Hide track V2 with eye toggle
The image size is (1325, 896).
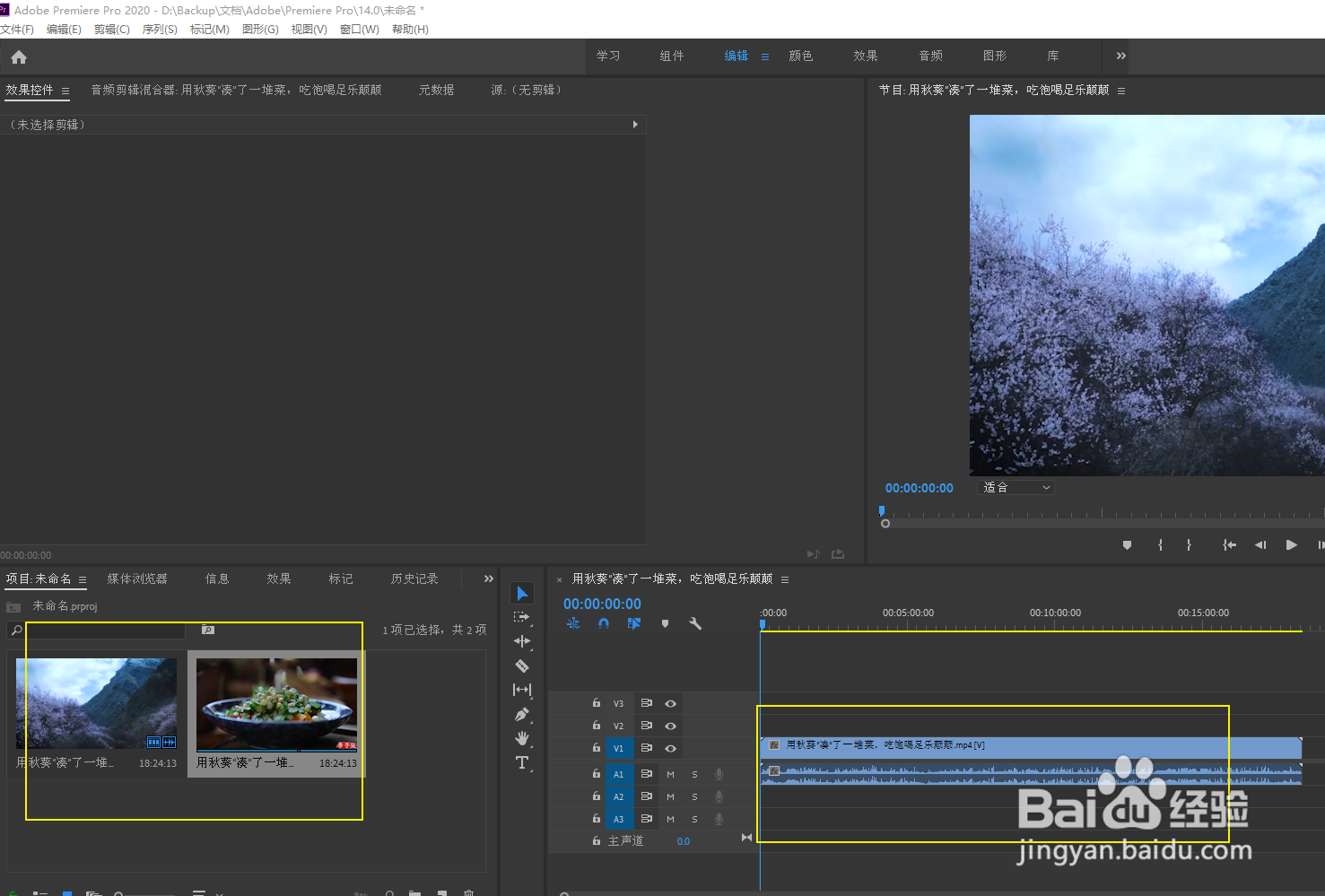(x=670, y=726)
